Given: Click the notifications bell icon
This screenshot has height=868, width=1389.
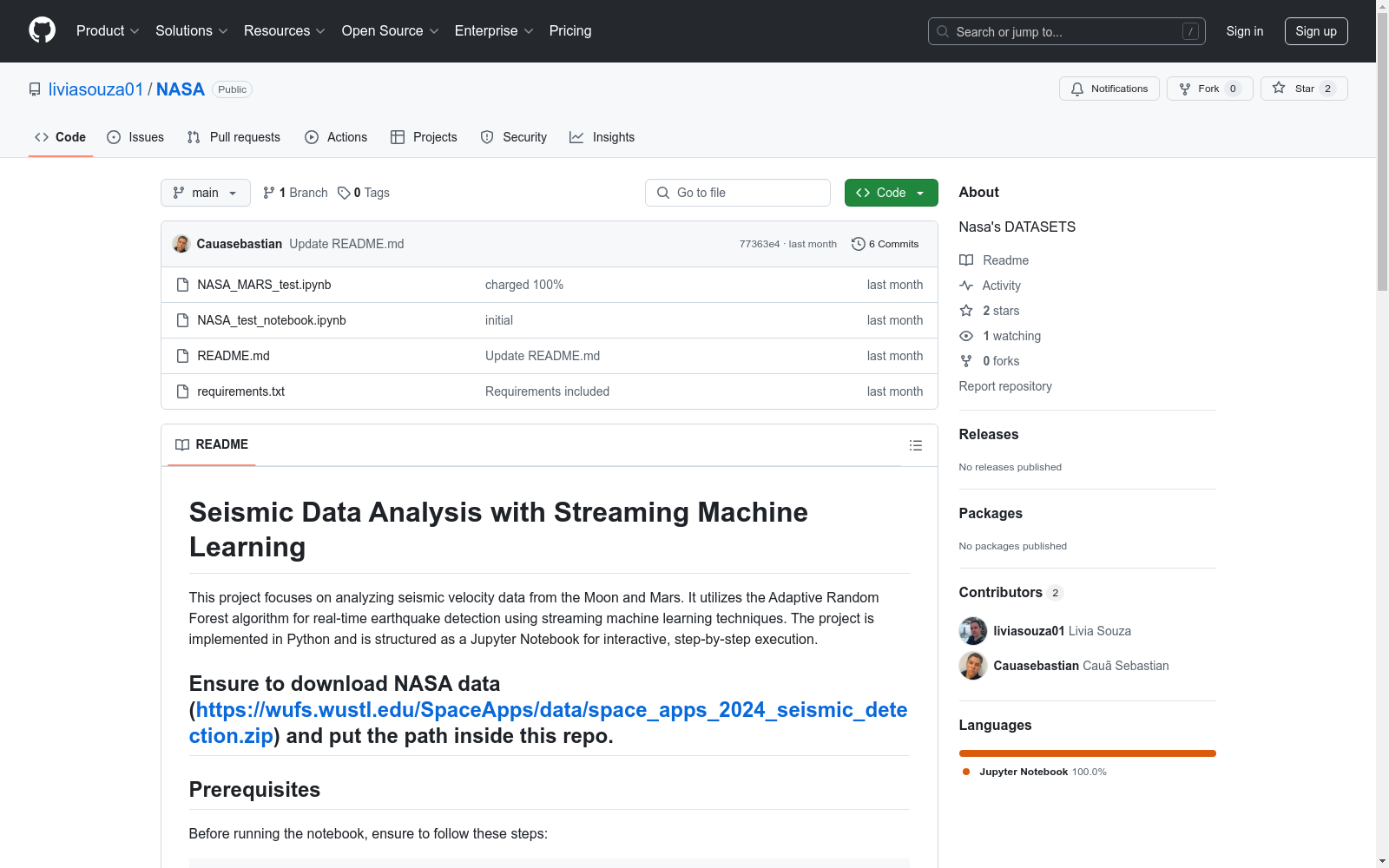Looking at the screenshot, I should click(1077, 89).
